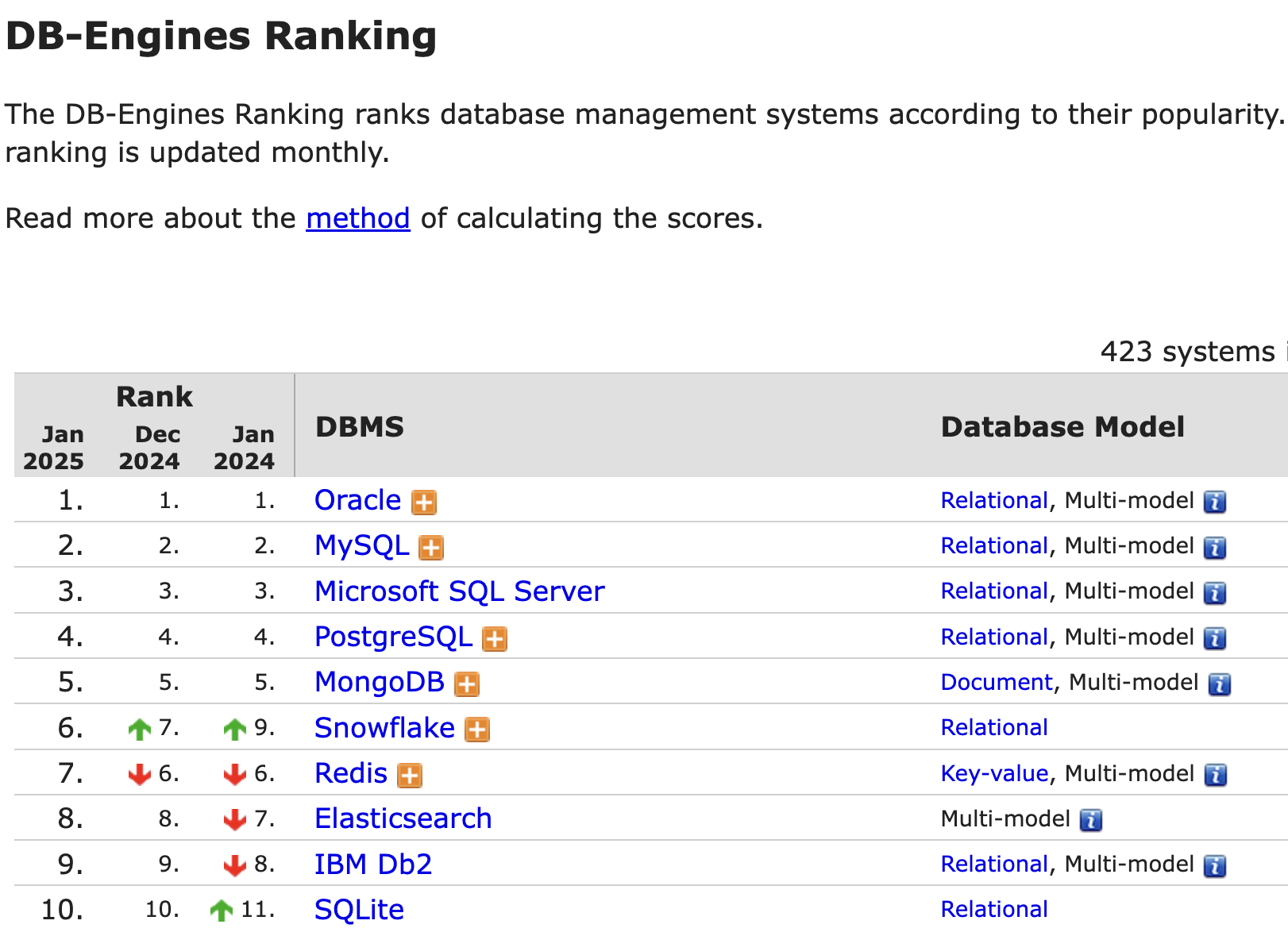Click the DB-Engines Ranking page heading
The image size is (1288, 932).
tap(222, 37)
